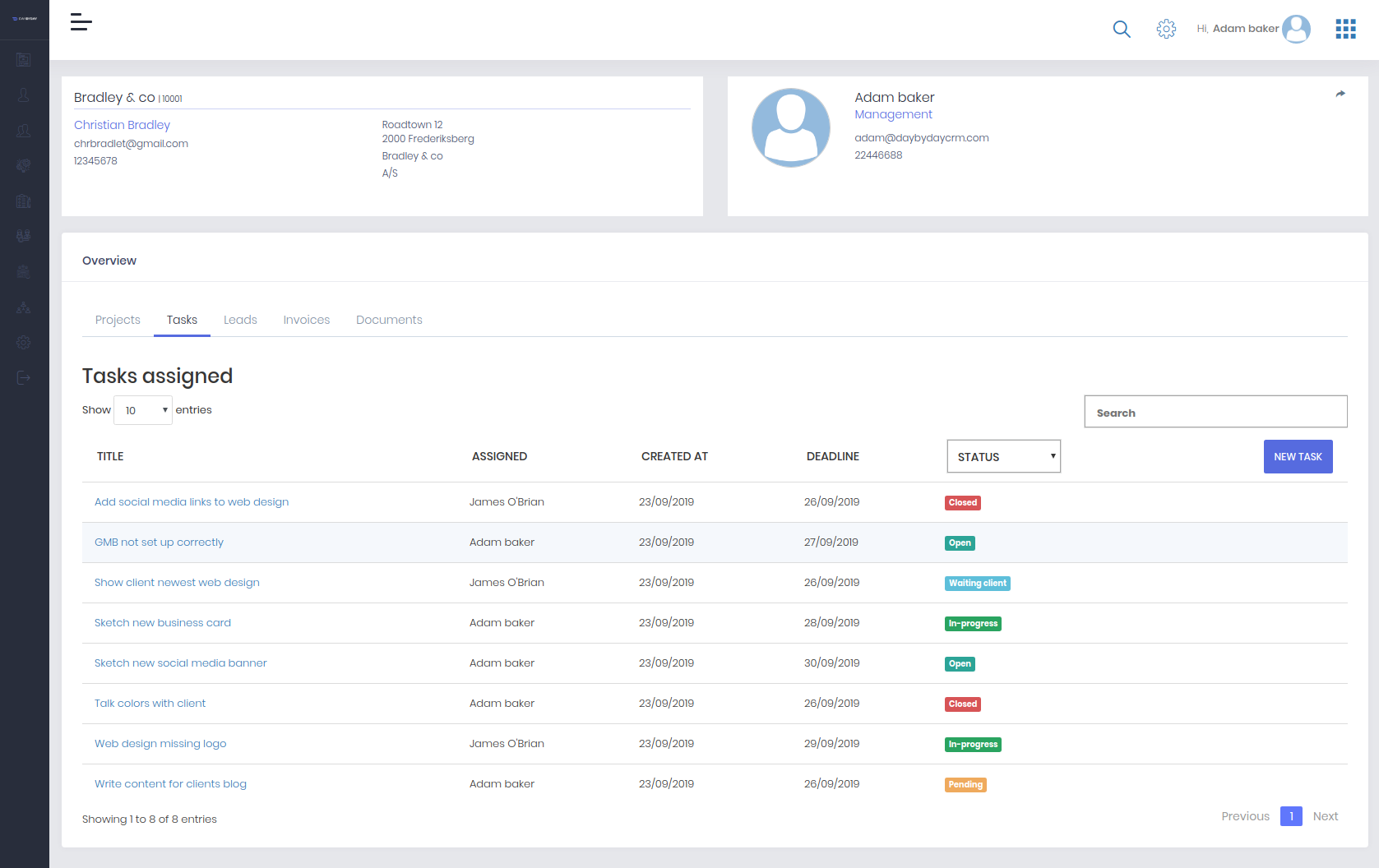Click the NEW TASK button
The image size is (1379, 868).
(1298, 456)
